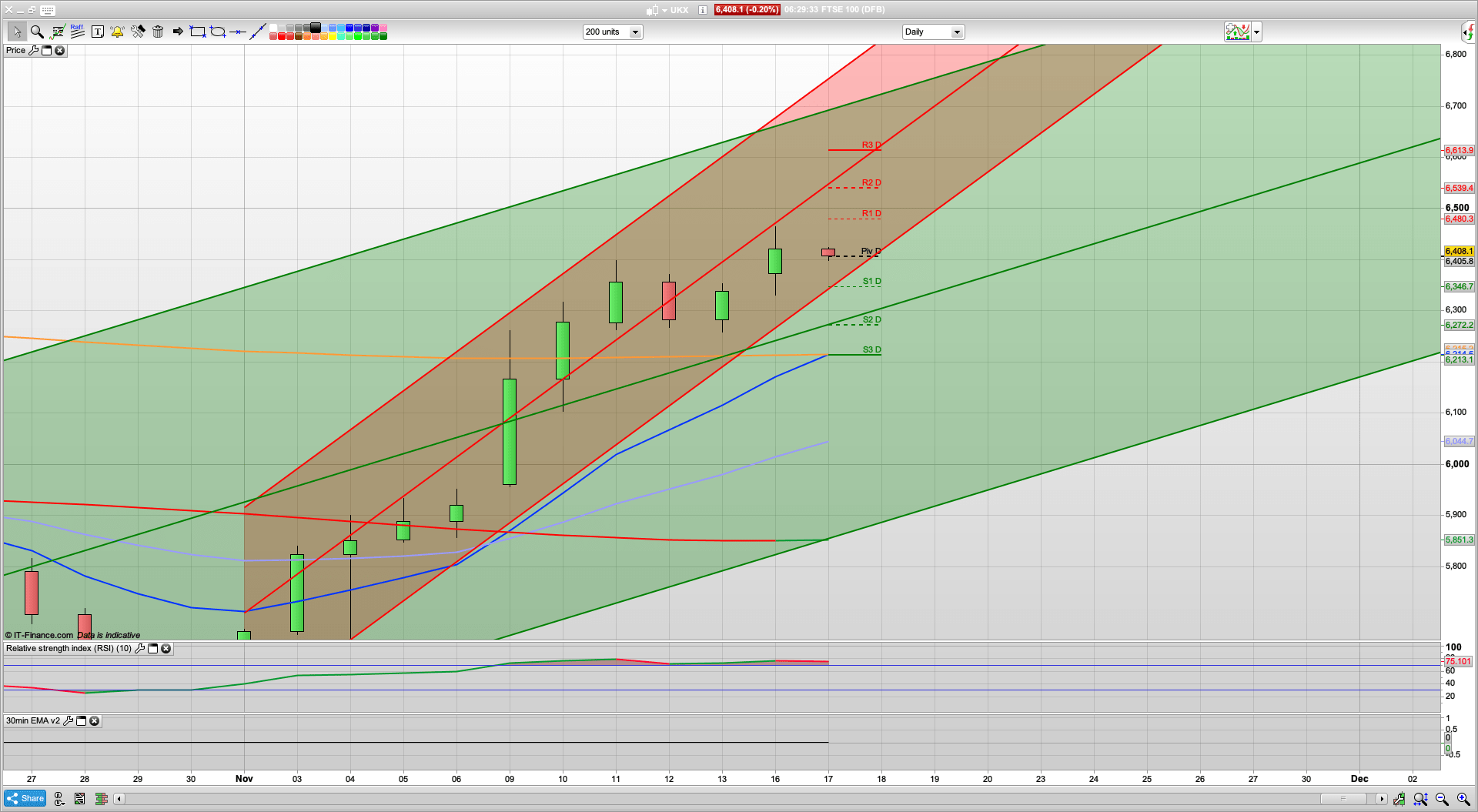Detach the Price panel into new window
Image resolution: width=1478 pixels, height=812 pixels.
tap(46, 51)
